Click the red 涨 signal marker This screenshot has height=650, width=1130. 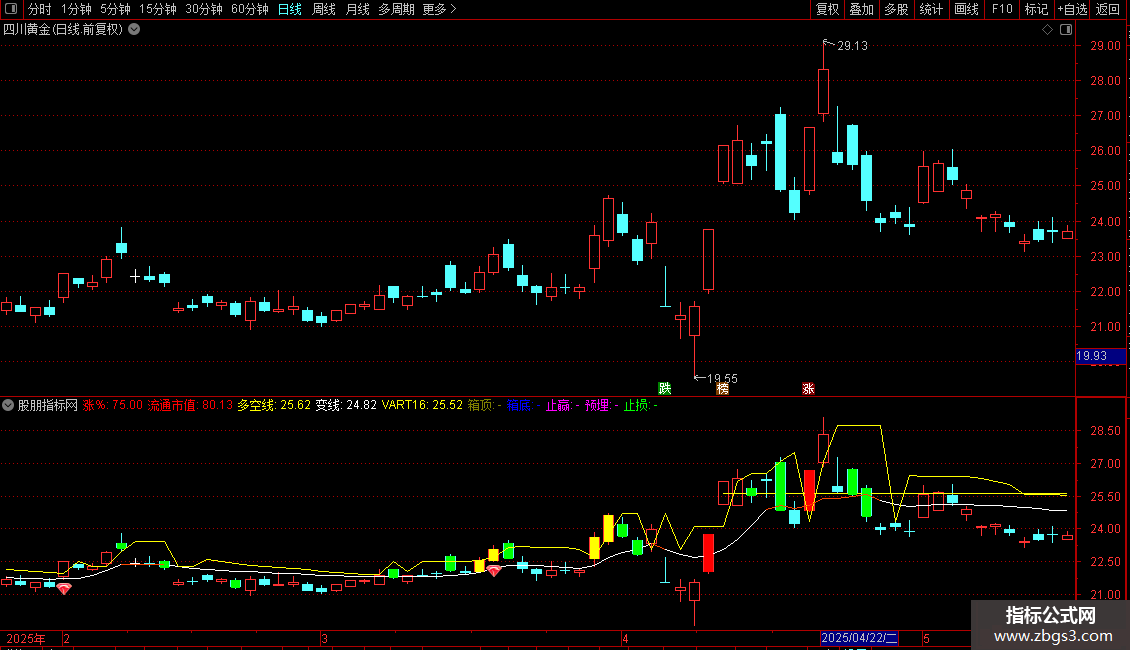coord(808,388)
